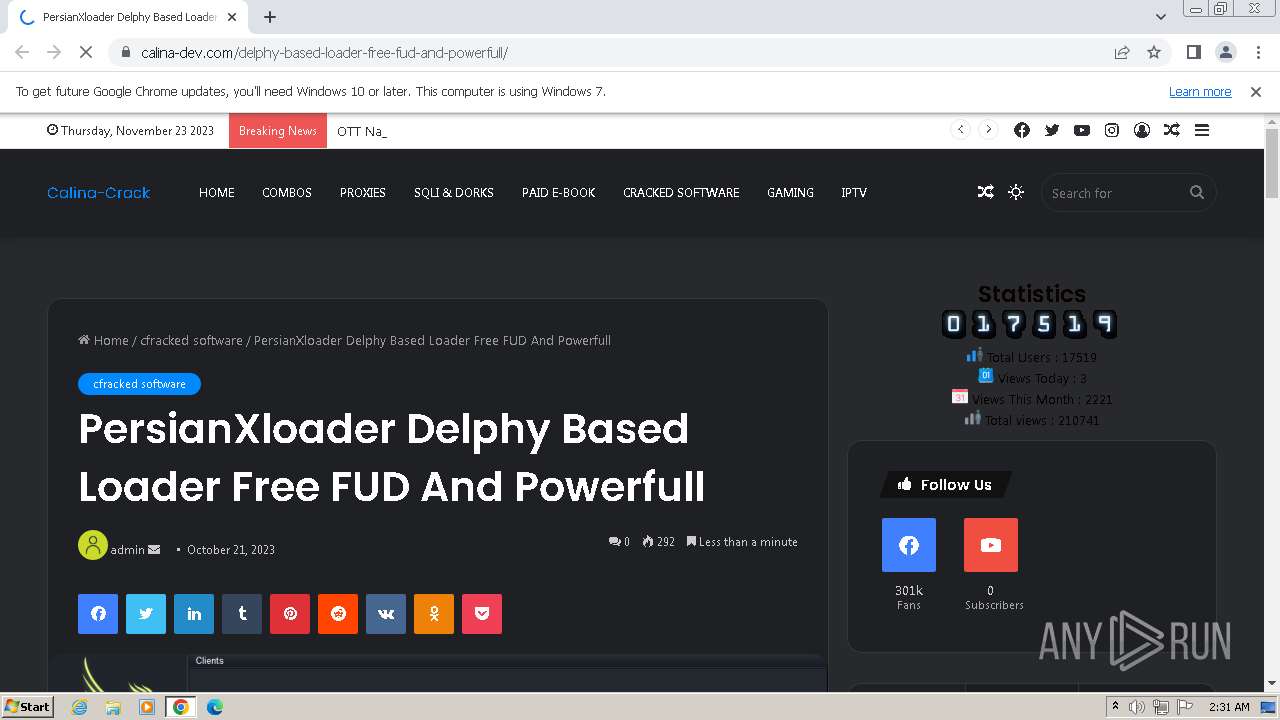
Task: Open Follow Us YouTube tile
Action: click(x=991, y=545)
